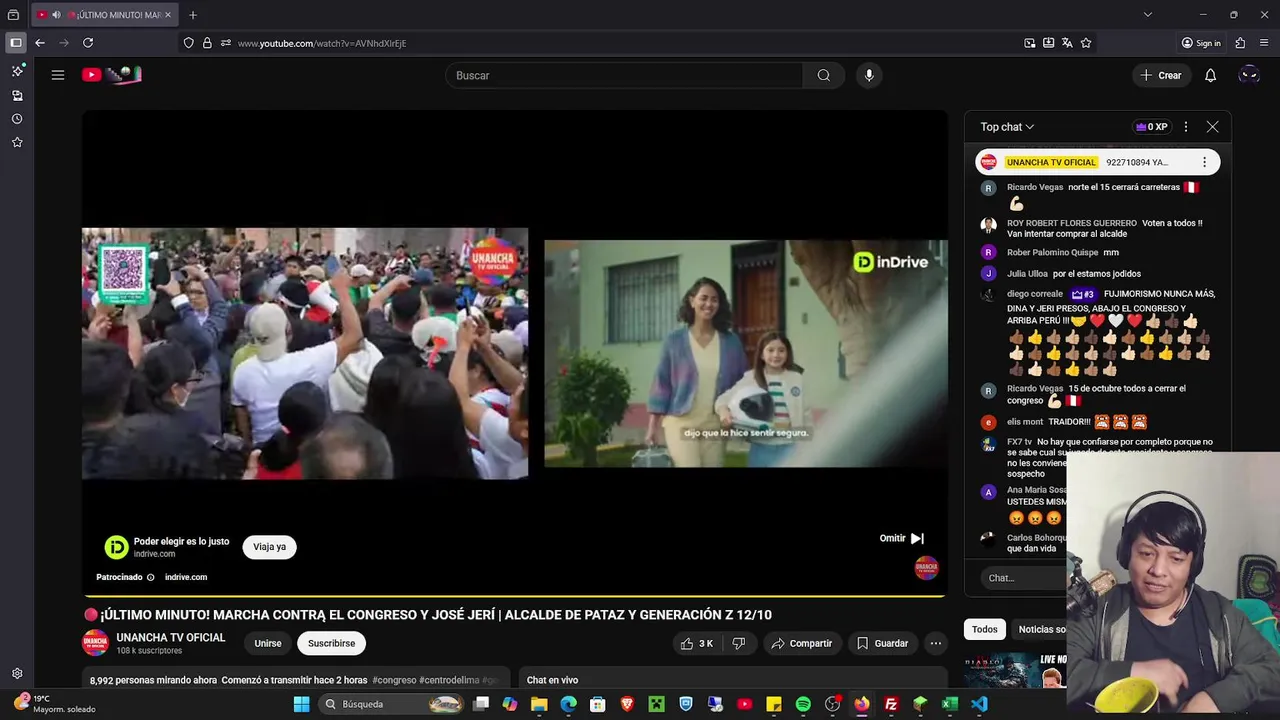
Task: Open sidebar bookmarks star icon
Action: point(17,142)
